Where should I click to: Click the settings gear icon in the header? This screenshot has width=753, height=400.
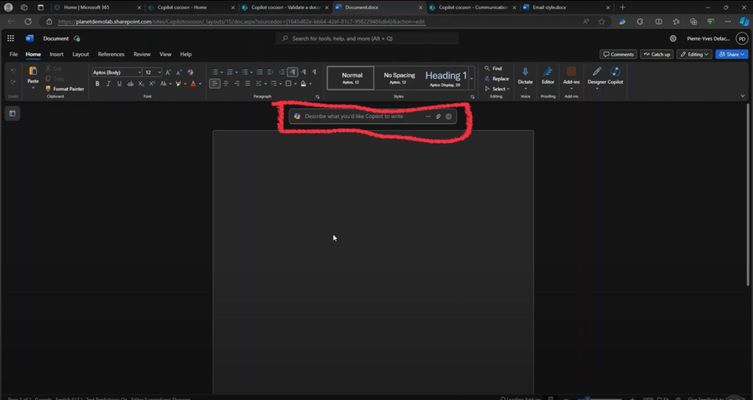tap(673, 38)
